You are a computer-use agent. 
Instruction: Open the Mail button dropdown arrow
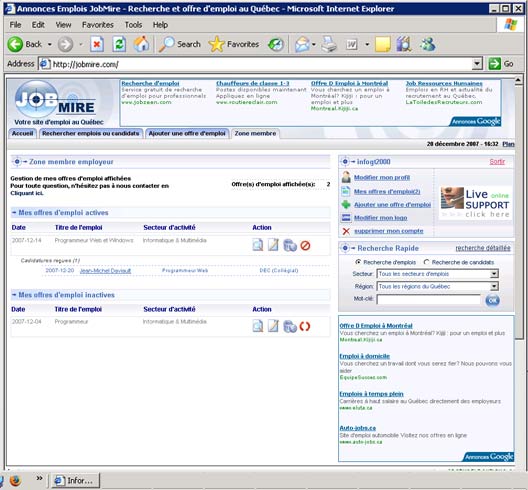pyautogui.click(x=314, y=44)
